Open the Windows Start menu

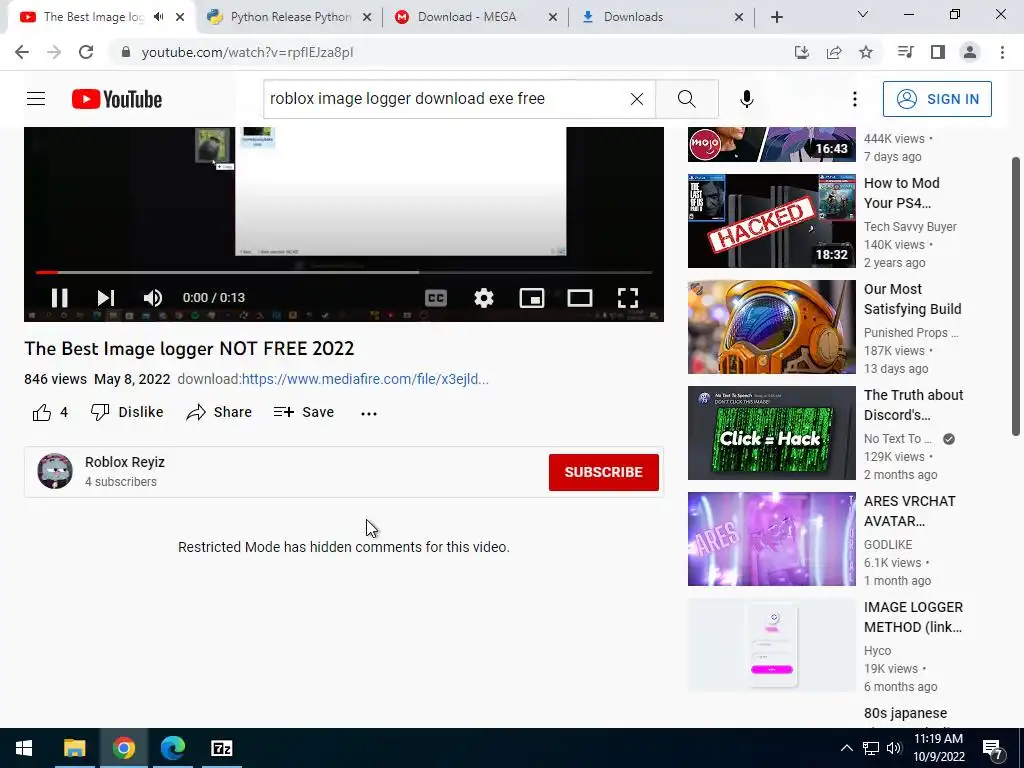(24, 748)
